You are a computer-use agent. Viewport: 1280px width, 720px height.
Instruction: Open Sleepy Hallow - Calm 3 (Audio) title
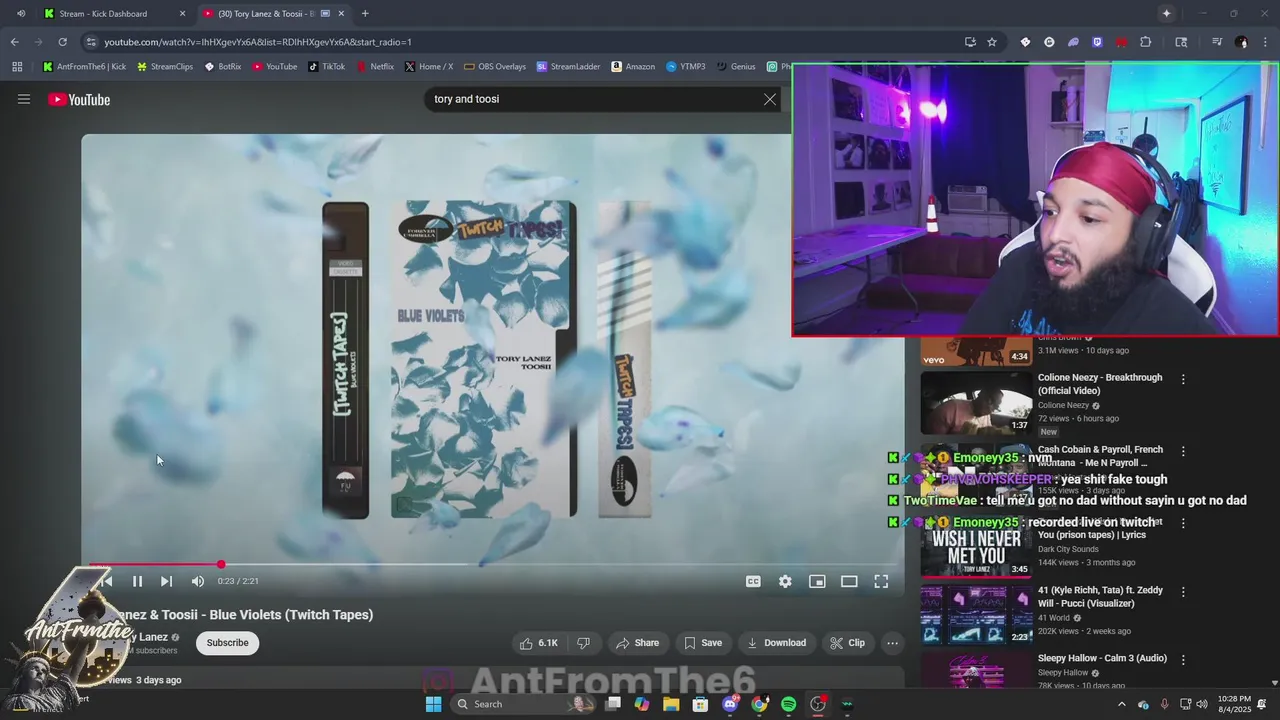click(x=1102, y=659)
